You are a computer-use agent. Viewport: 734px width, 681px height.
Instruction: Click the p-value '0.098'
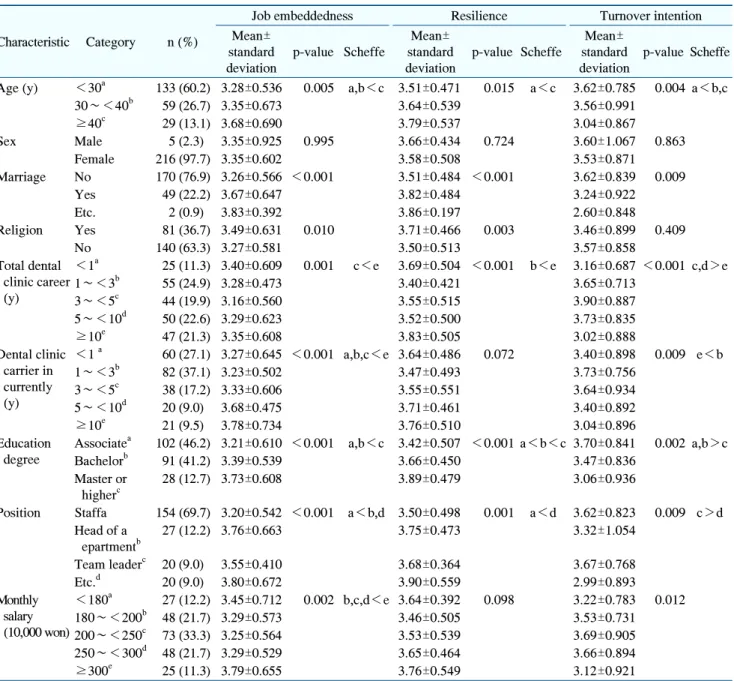pos(499,600)
